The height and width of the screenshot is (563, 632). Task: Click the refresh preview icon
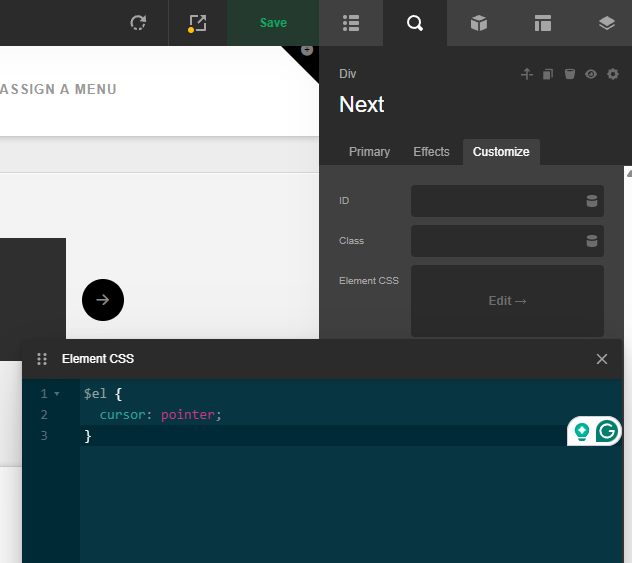click(138, 23)
